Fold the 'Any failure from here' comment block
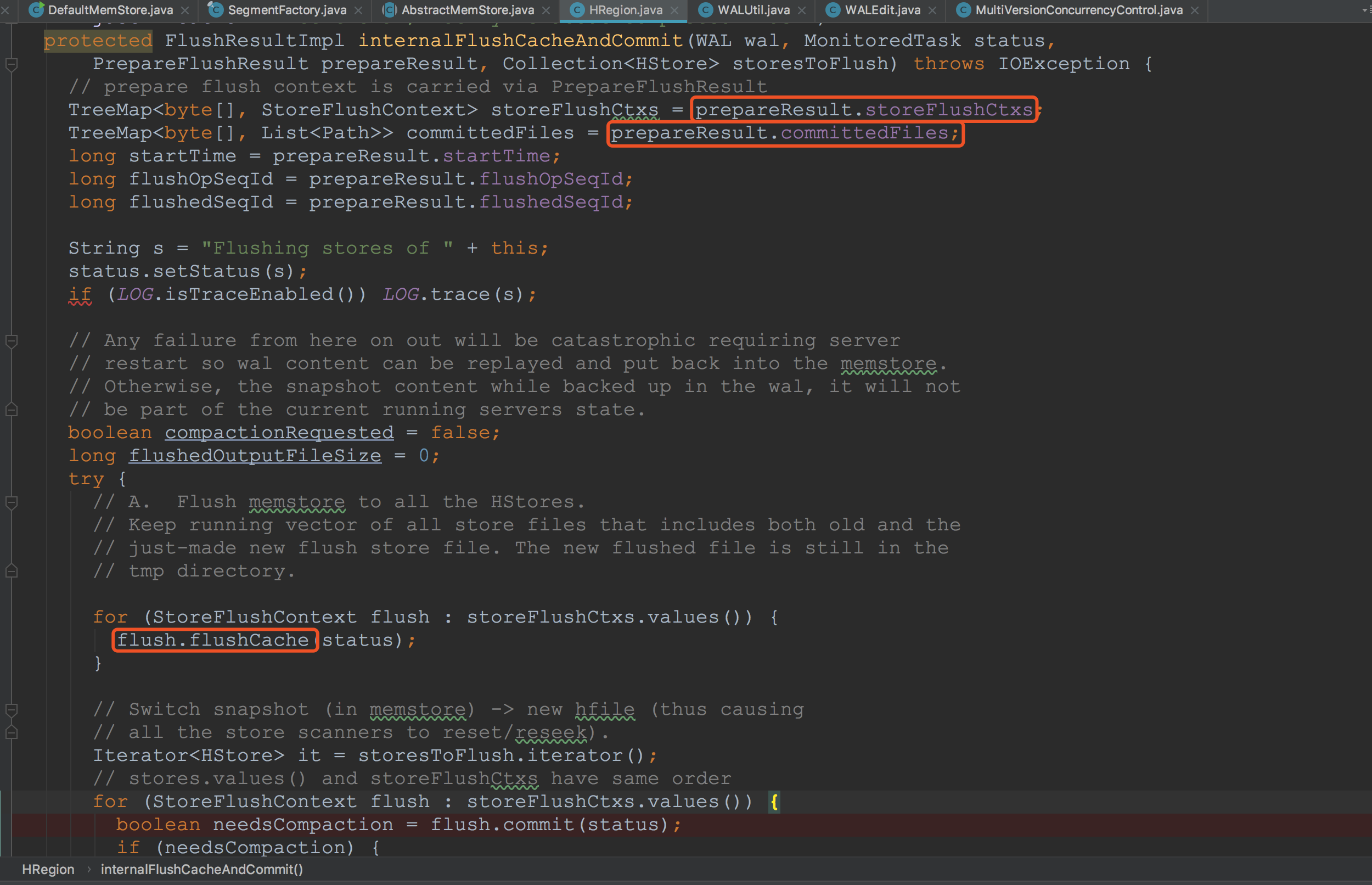Screen dimensions: 1372x885 (x=11, y=341)
